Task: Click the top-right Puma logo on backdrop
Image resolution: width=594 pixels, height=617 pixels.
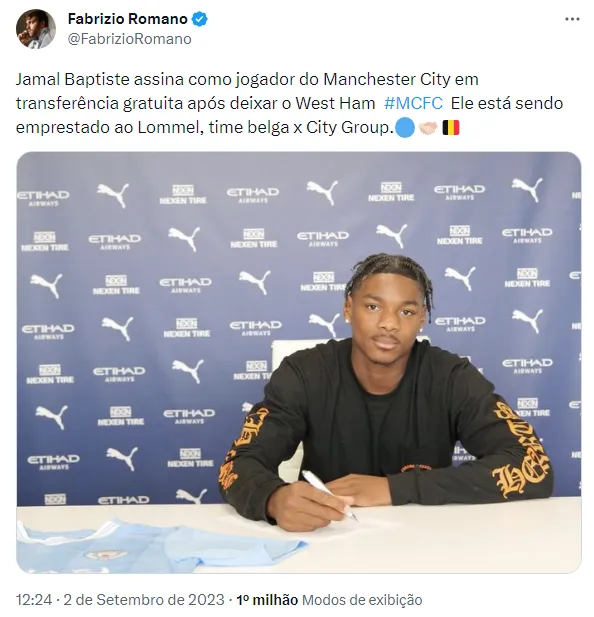Action: pos(527,189)
